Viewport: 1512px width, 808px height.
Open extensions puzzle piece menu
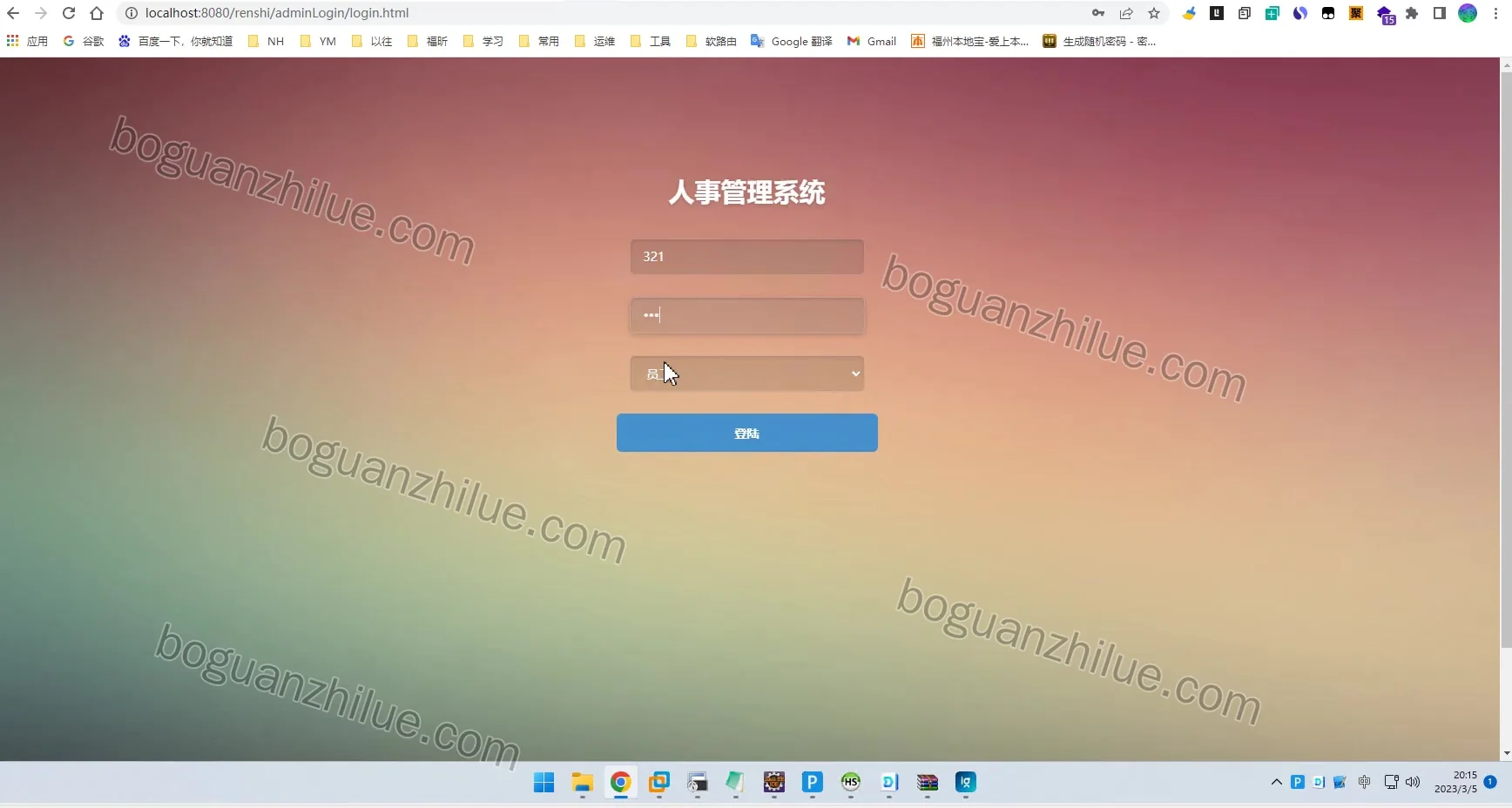coord(1412,13)
